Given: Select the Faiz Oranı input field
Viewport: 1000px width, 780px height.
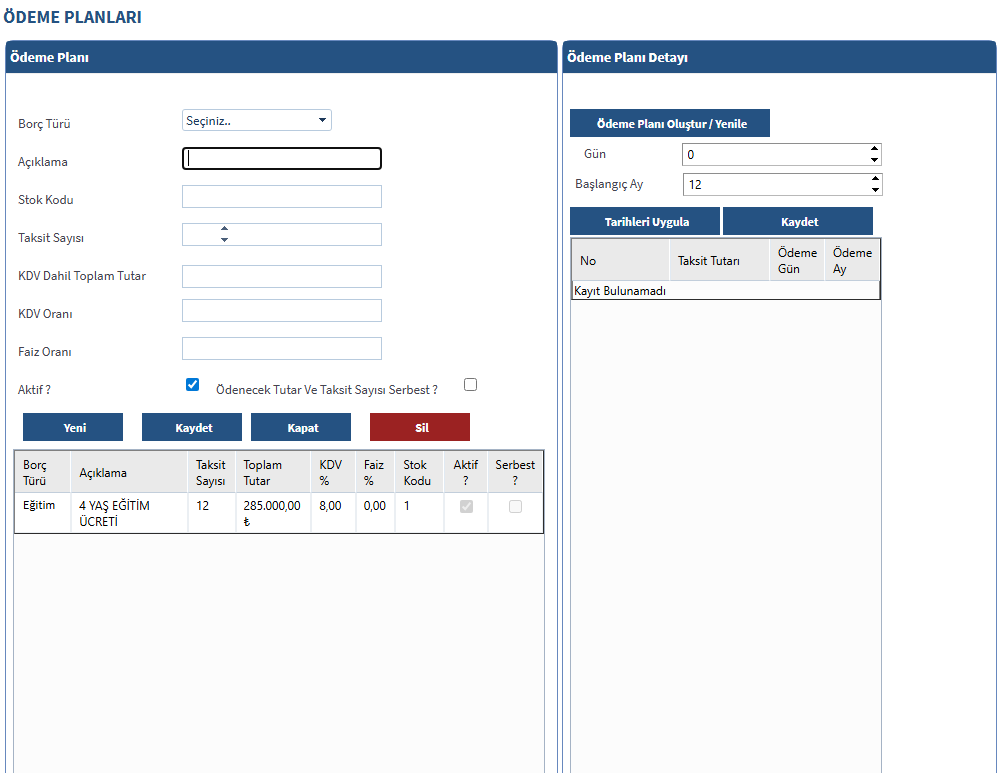Looking at the screenshot, I should [281, 348].
